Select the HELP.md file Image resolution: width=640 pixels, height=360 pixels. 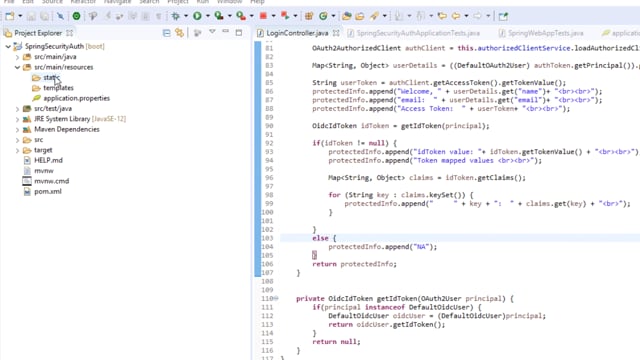pos(48,160)
